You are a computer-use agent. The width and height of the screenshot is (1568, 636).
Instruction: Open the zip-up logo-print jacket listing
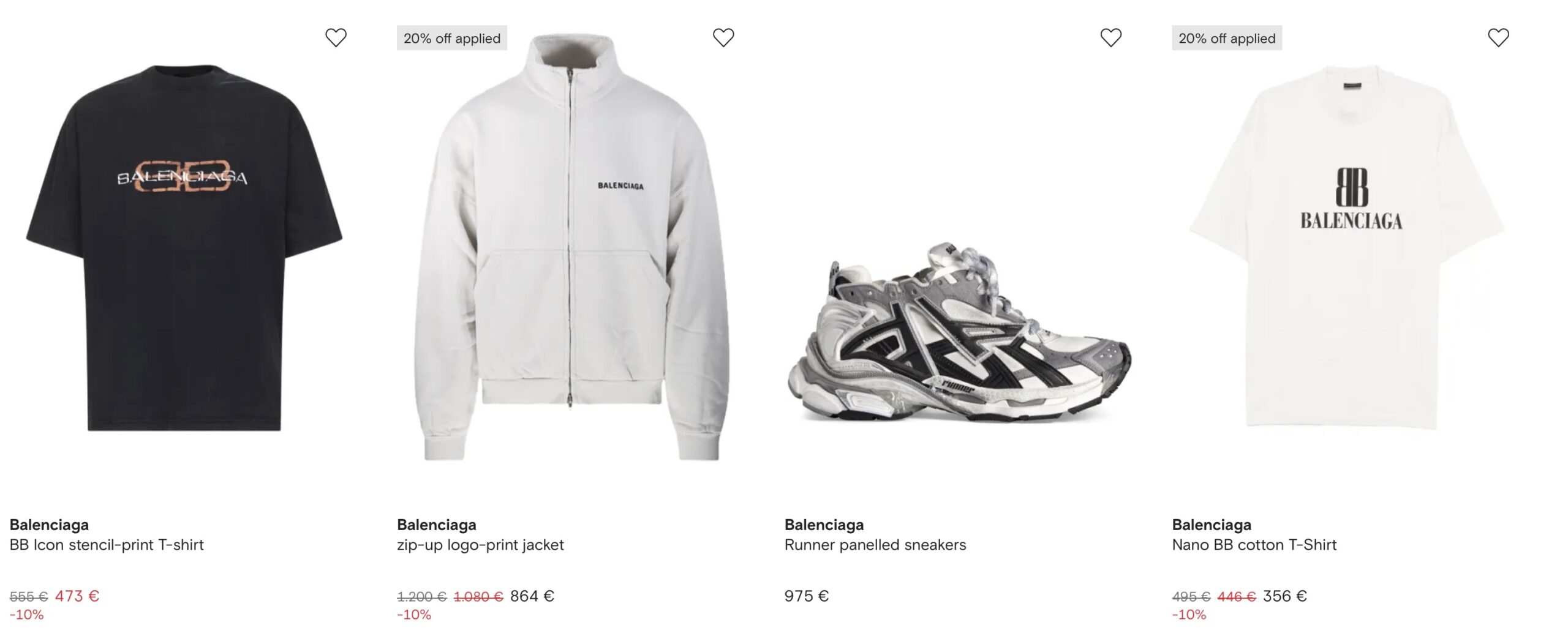click(x=481, y=545)
